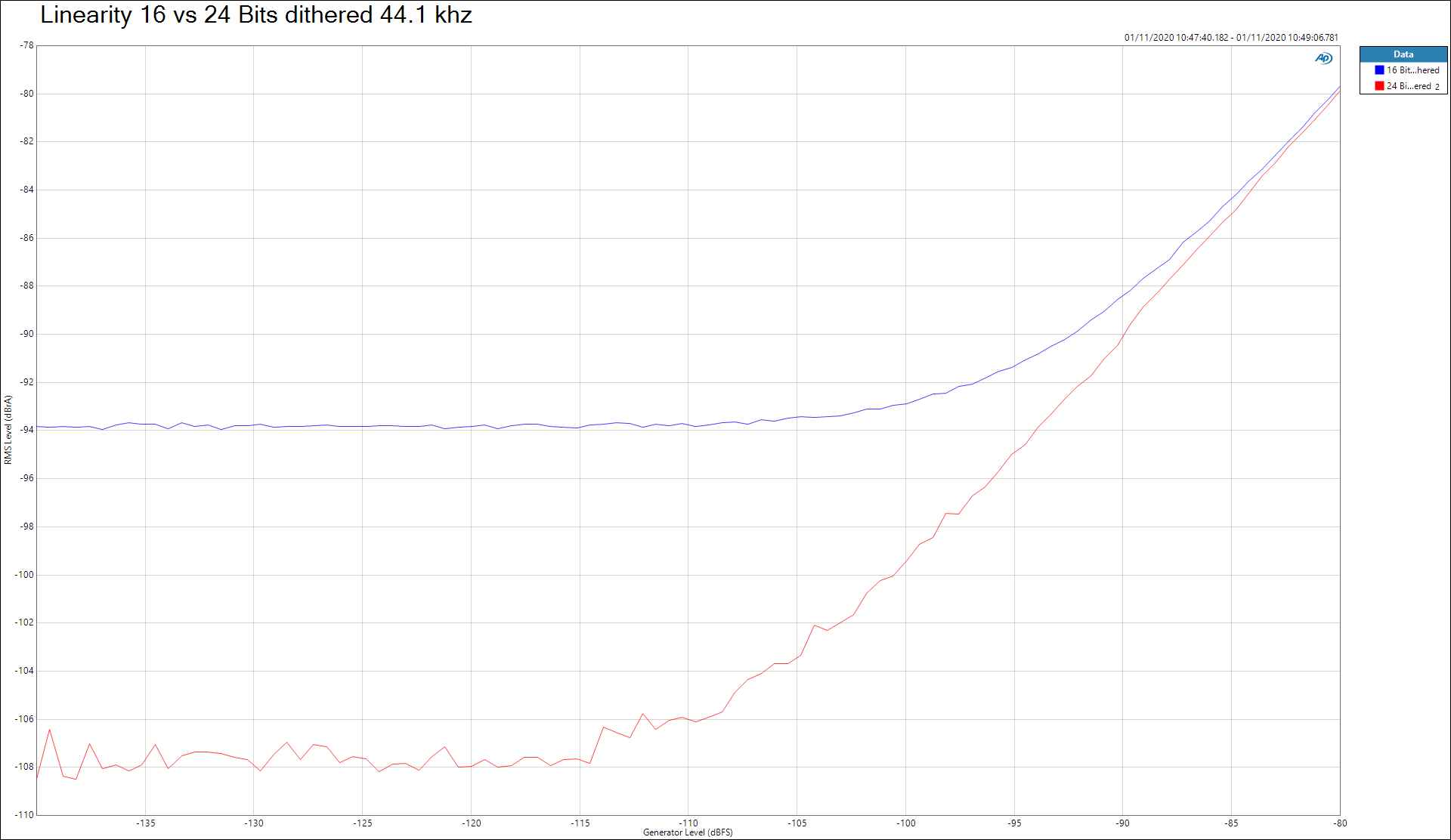Click the -135 tick on the X axis
Screen dimensions: 1451x840
click(145, 823)
